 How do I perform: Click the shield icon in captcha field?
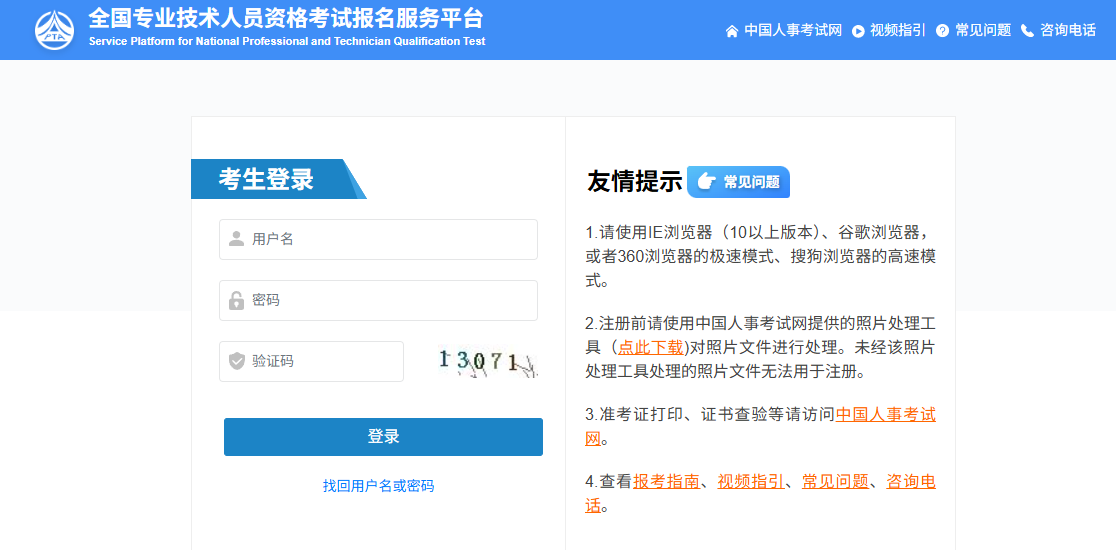236,361
